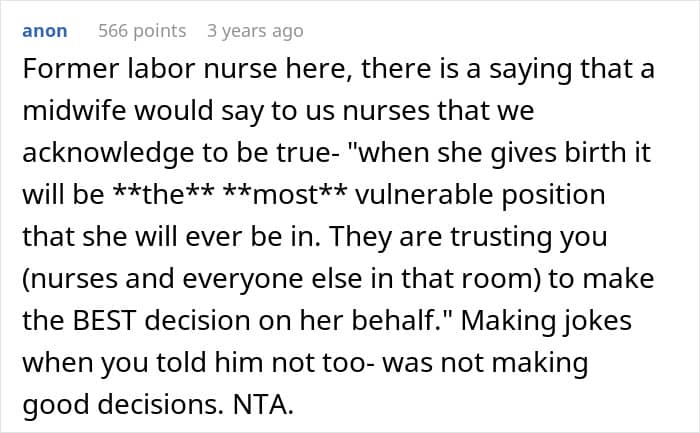Screen dimensions: 700x433
Task: Click the word "Former" starting the comment
Action: (66, 68)
